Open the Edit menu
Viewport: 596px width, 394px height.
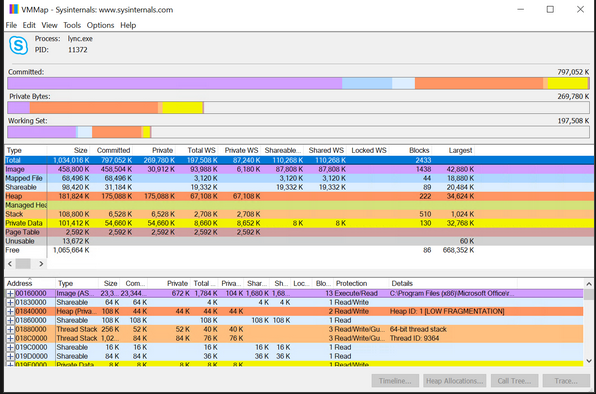click(29, 25)
